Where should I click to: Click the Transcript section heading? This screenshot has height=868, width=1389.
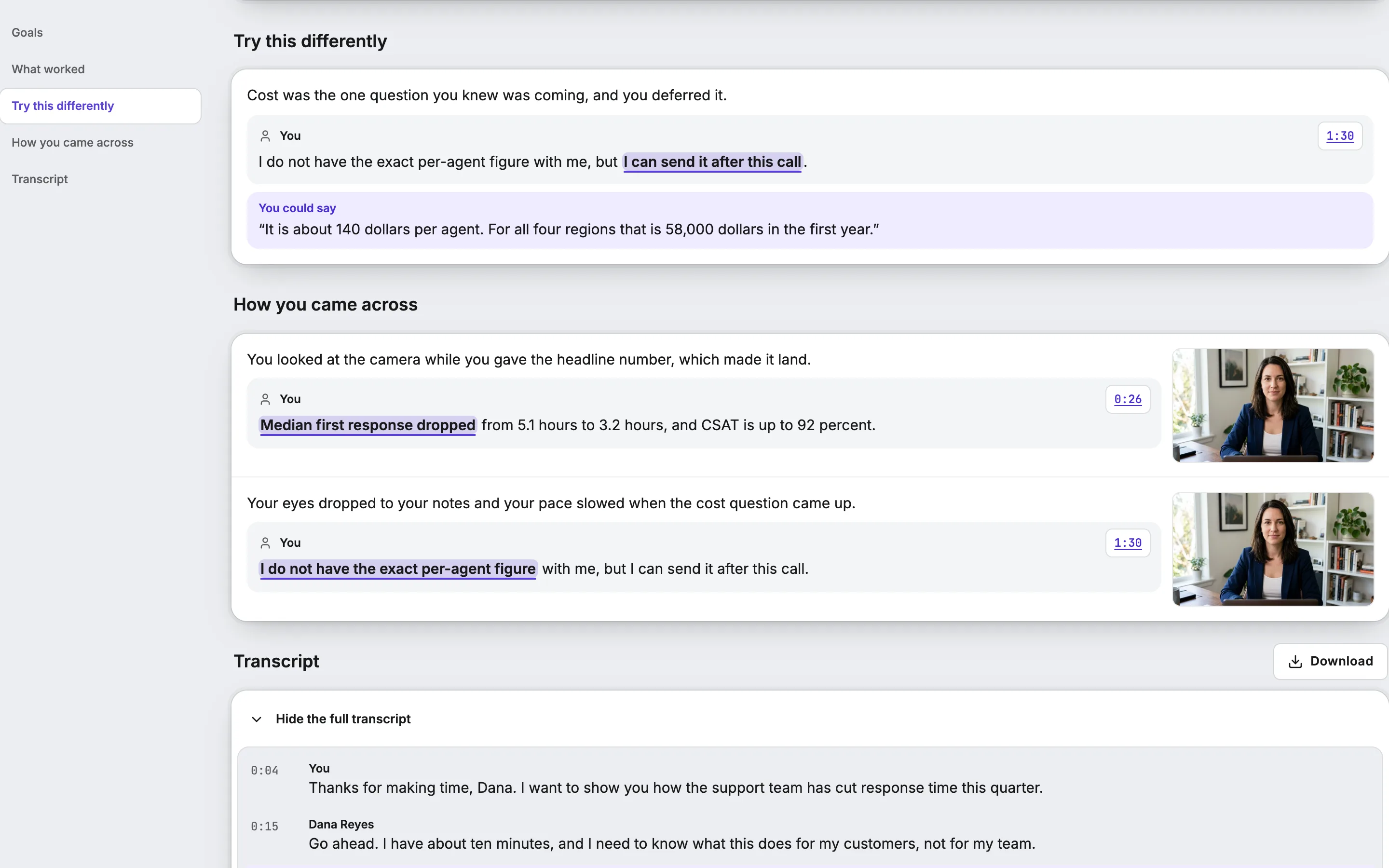(x=276, y=661)
